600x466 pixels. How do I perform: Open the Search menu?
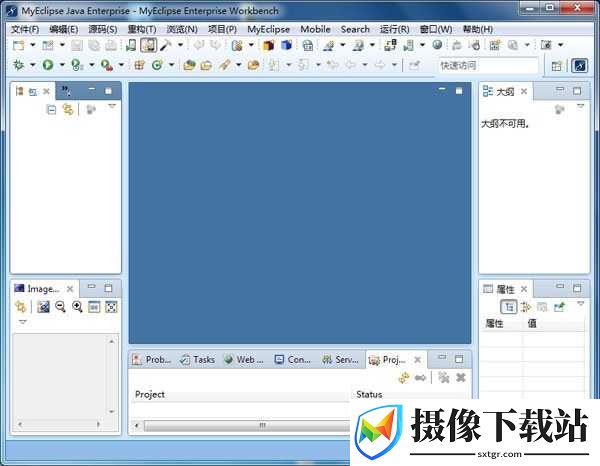coord(355,29)
